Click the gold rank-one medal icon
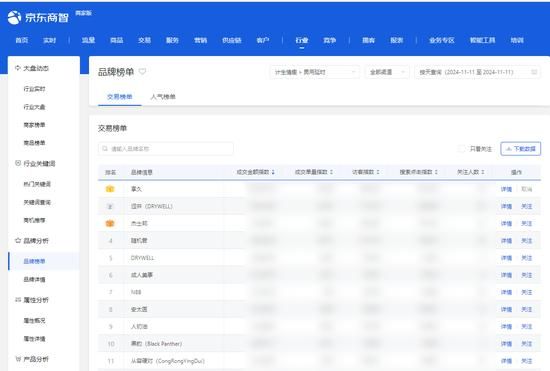The image size is (550, 371). 110,189
